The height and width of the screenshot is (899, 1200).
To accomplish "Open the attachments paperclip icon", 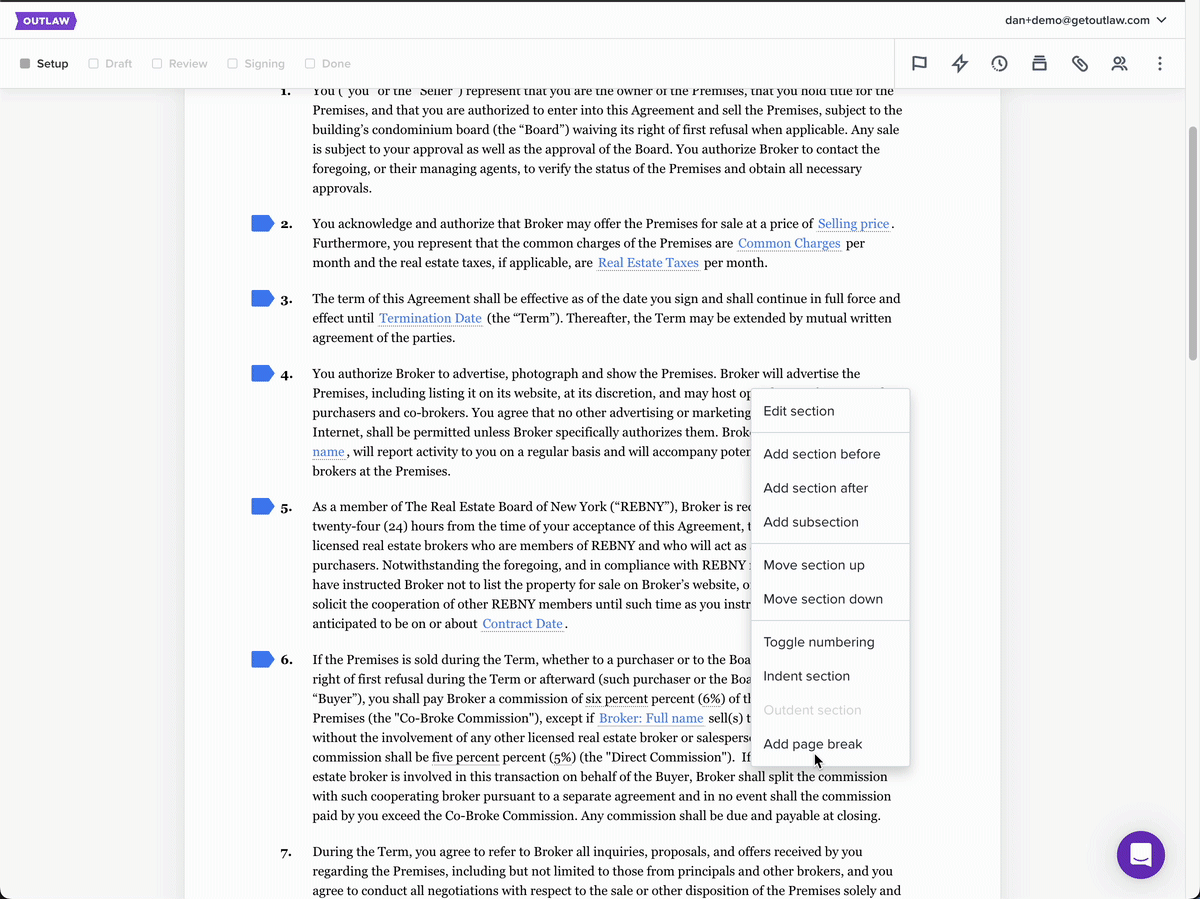I will coord(1080,64).
